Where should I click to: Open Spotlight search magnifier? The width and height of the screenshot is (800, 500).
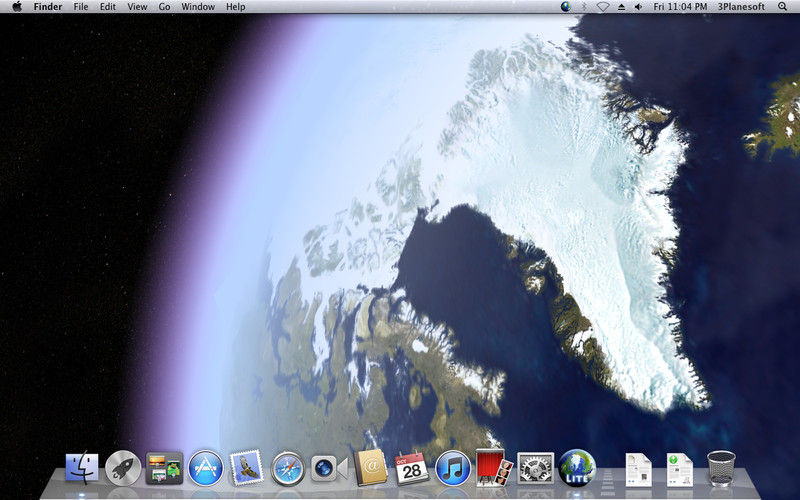pos(782,7)
